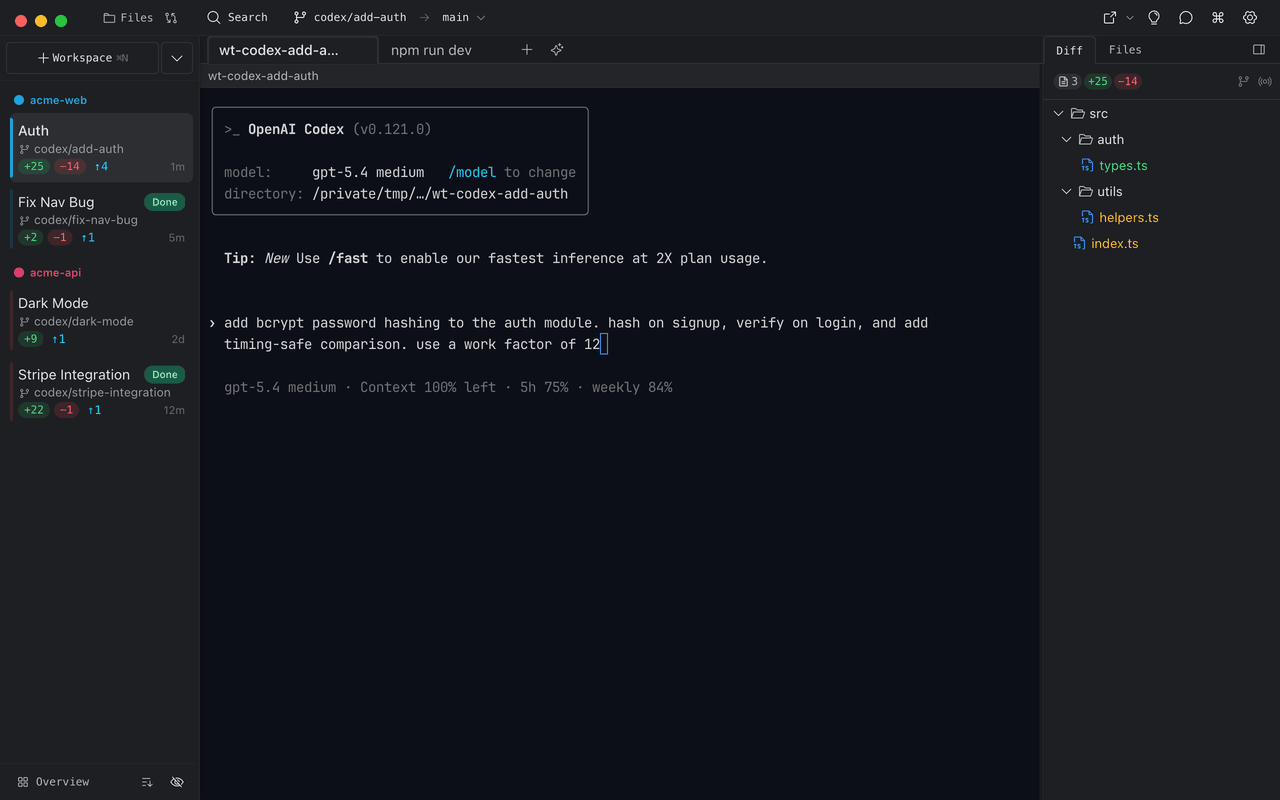Collapse the utils folder chevron
Viewport: 1280px width, 800px height.
coord(1067,192)
